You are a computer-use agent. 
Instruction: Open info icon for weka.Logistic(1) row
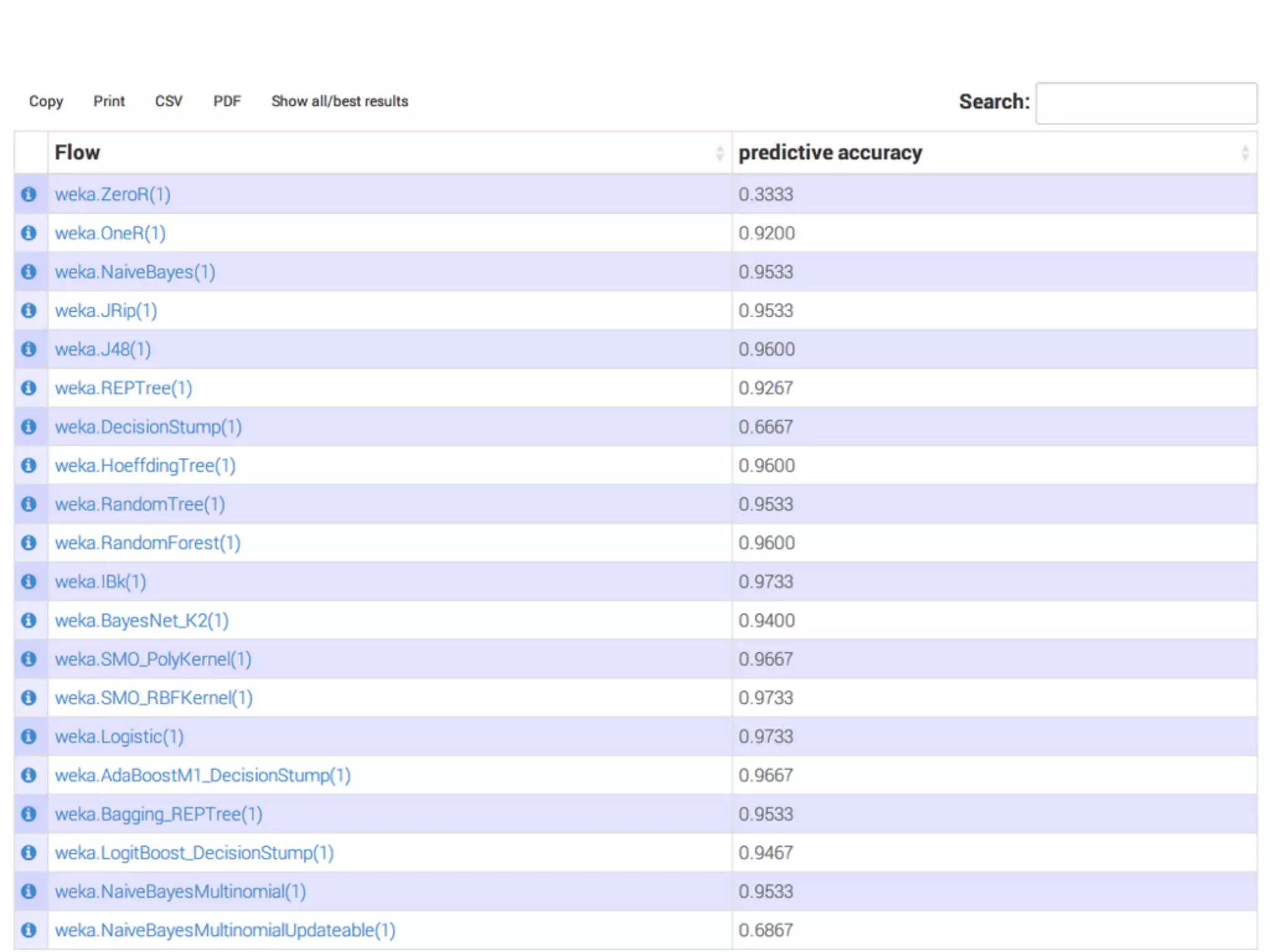29,736
